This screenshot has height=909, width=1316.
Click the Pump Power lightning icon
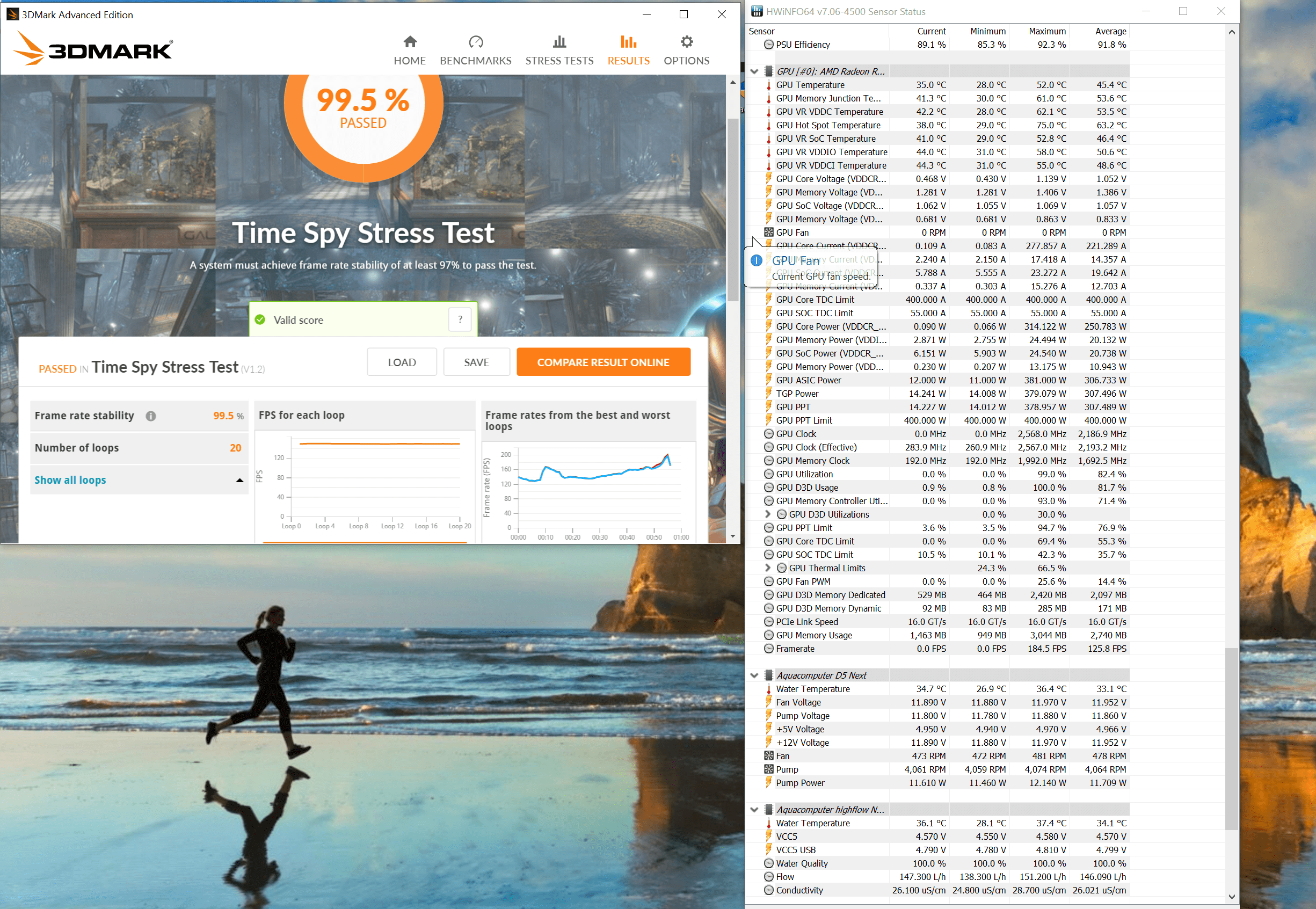[x=769, y=783]
